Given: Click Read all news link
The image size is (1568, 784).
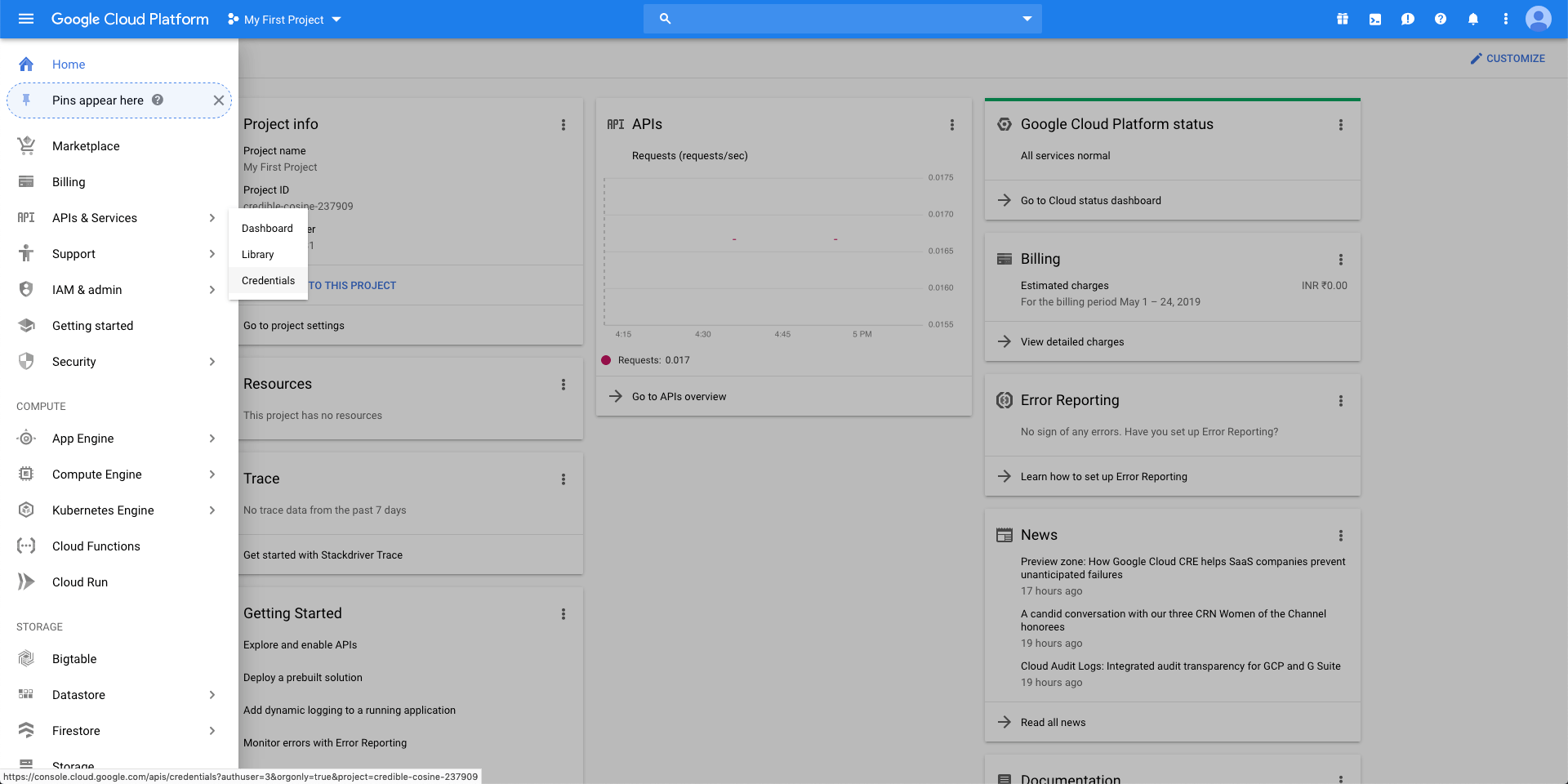Looking at the screenshot, I should (x=1053, y=722).
